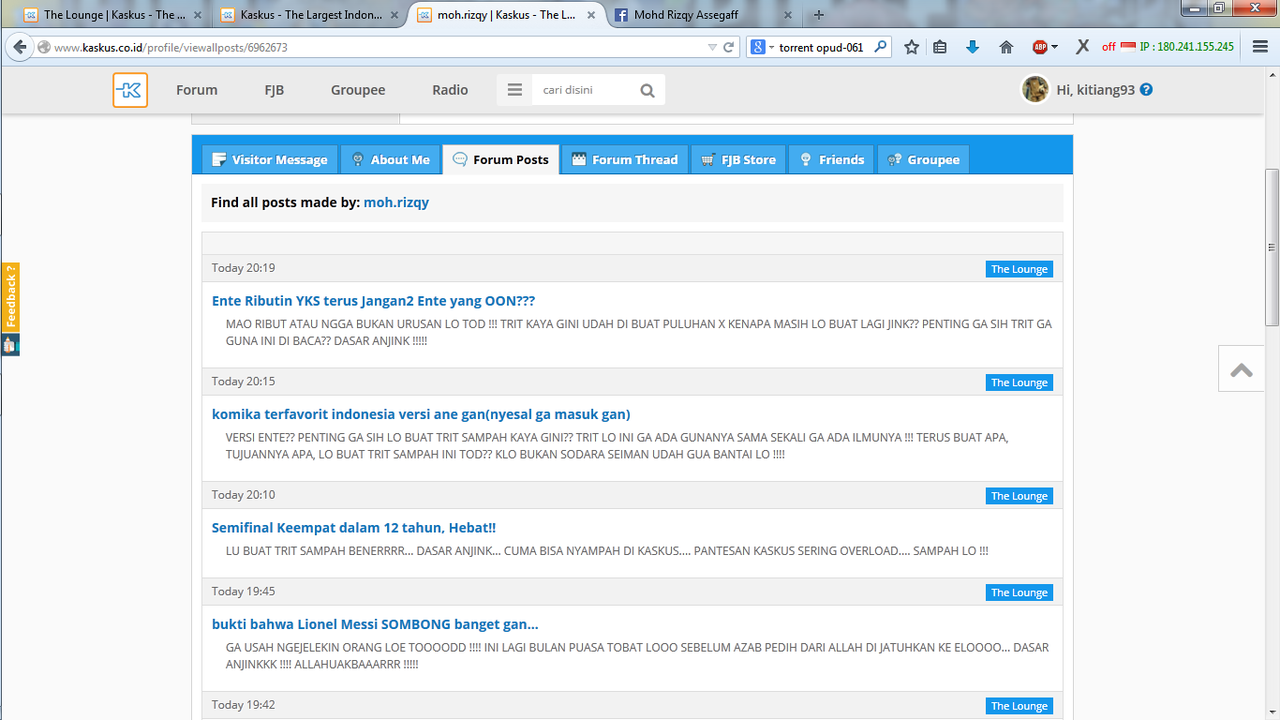Click the 'Today 20:19' timestamp
Screen dimensions: 1280x720
point(243,268)
